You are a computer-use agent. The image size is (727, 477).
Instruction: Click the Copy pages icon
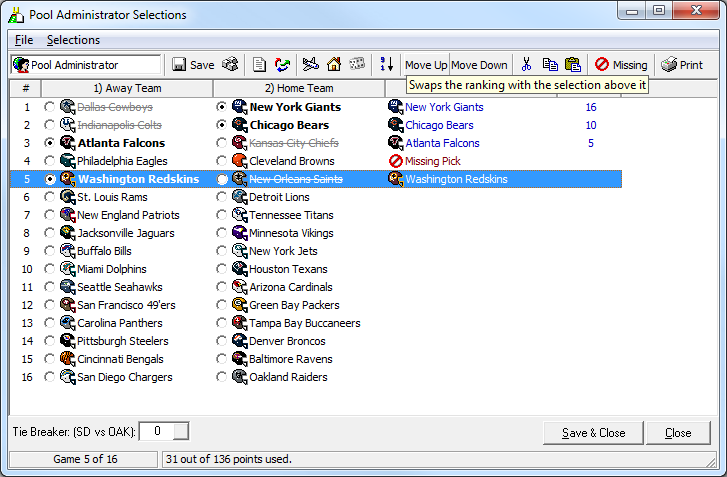tap(550, 64)
